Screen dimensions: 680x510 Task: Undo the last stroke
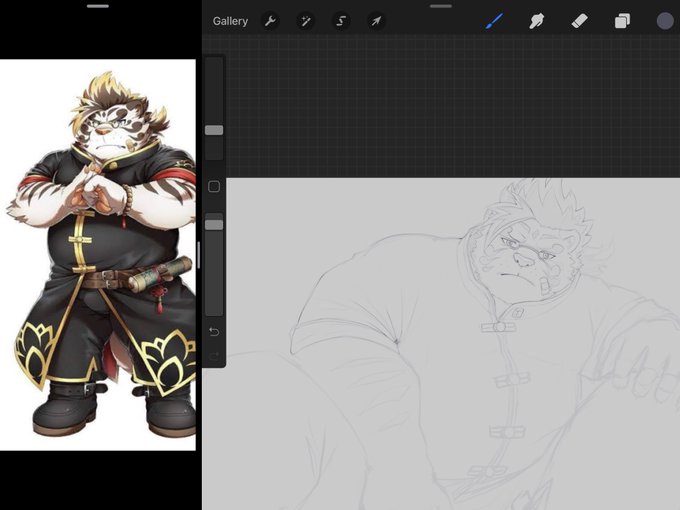tap(214, 332)
